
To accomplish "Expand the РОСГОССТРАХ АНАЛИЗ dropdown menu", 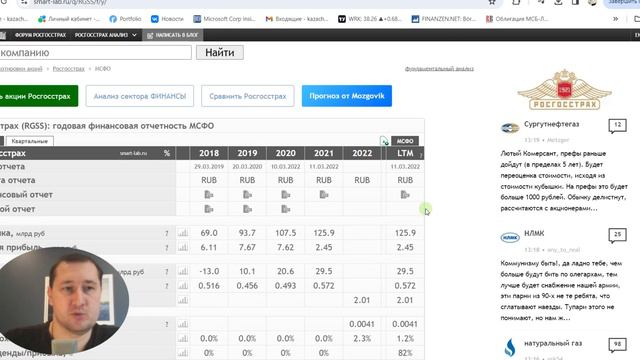I will (x=105, y=35).
